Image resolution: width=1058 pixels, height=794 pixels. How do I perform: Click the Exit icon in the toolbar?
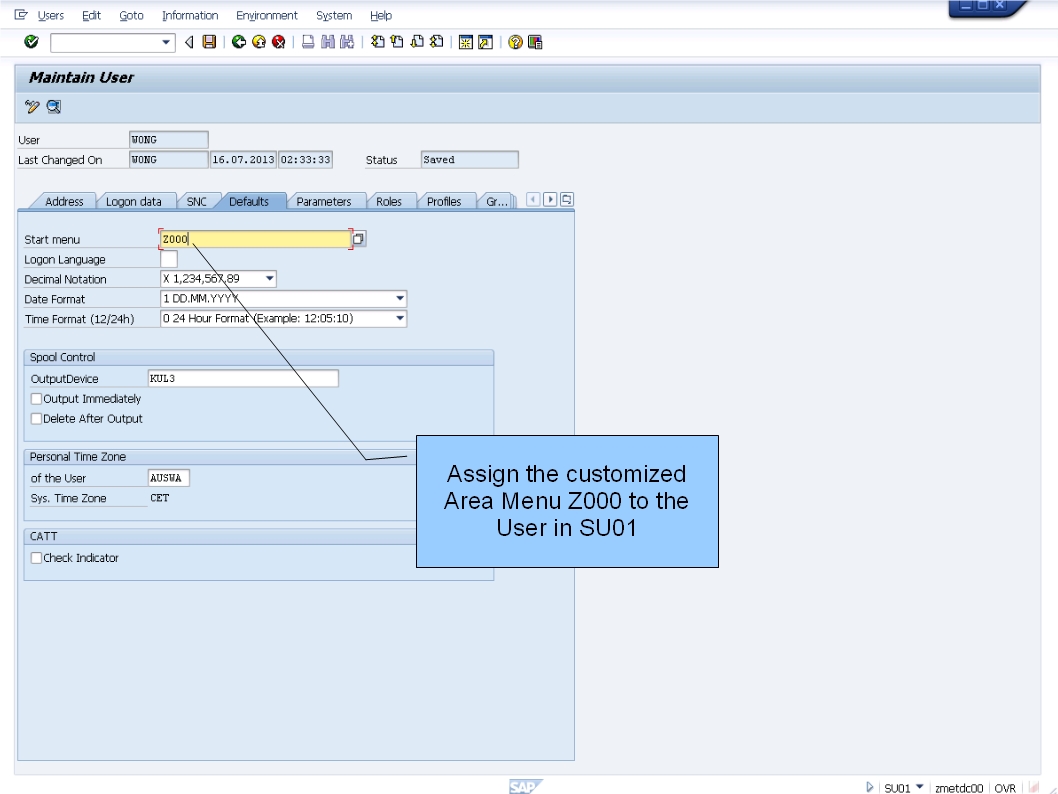tap(262, 41)
